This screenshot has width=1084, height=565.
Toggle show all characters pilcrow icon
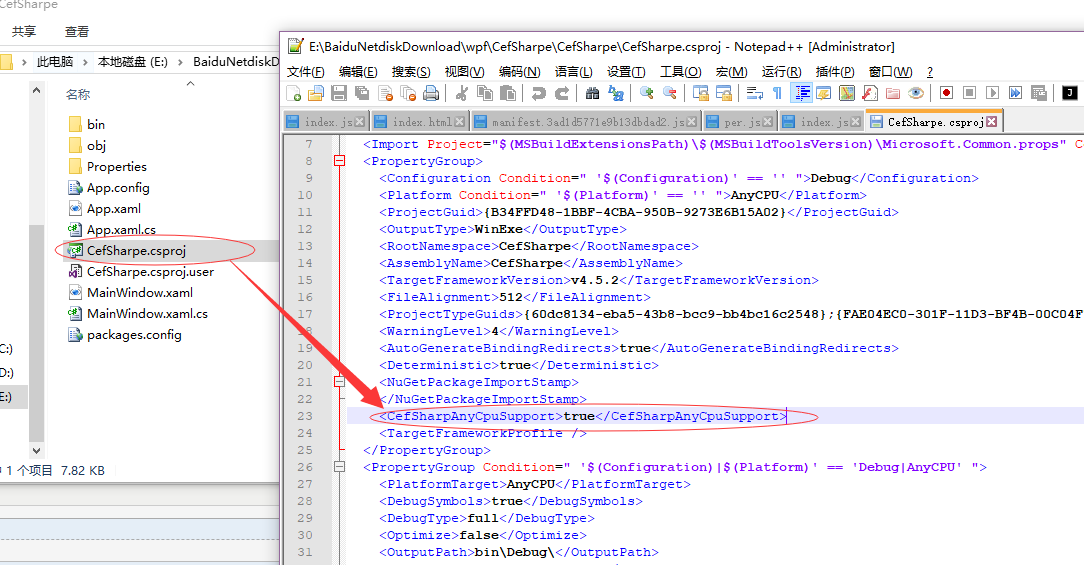point(778,93)
